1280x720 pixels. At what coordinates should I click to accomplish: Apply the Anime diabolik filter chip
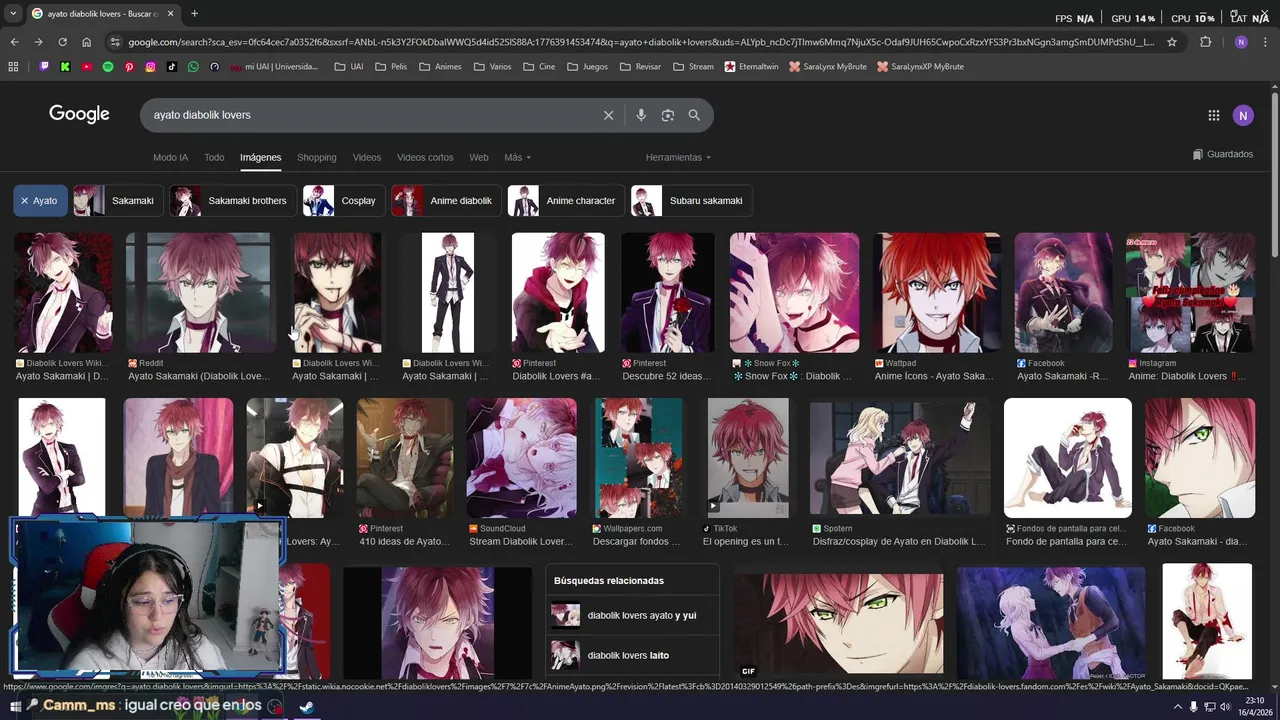click(x=445, y=201)
